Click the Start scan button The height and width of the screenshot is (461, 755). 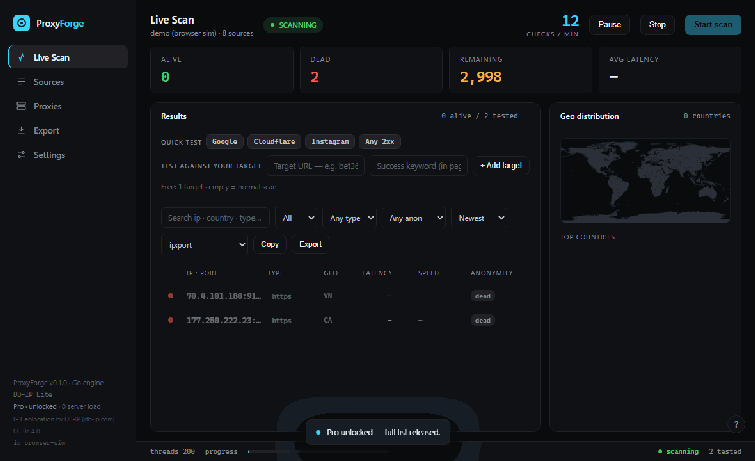[713, 25]
